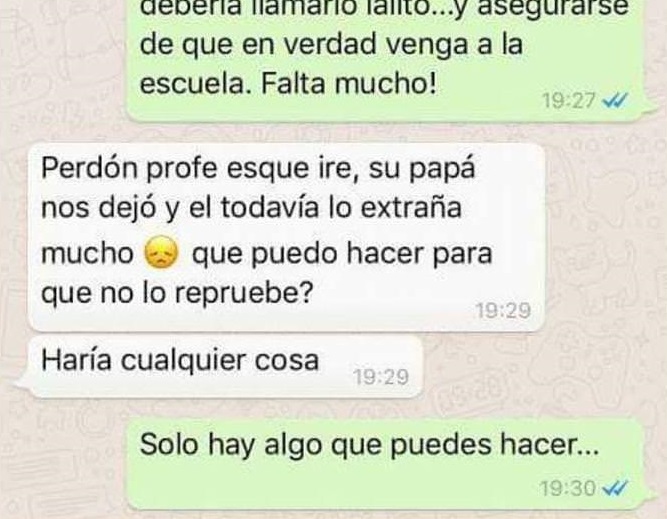Click the word "mucho" beside the emoji
667x519 pixels.
88,254
